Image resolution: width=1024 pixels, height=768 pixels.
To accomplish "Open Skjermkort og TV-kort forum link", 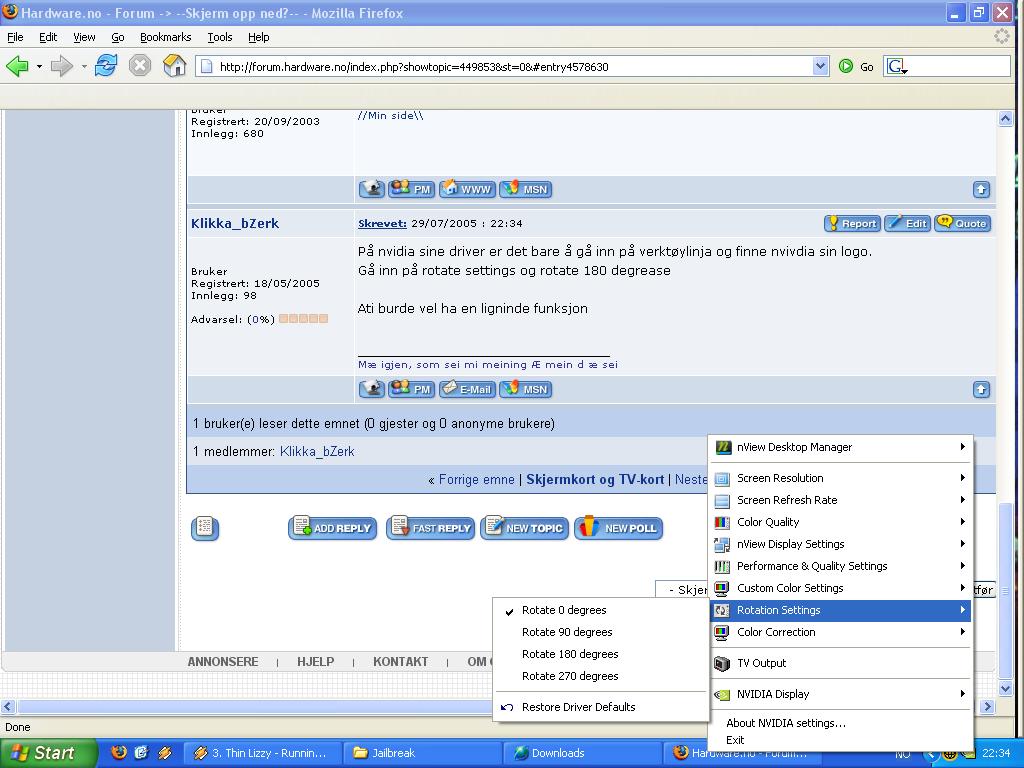I will coord(595,479).
